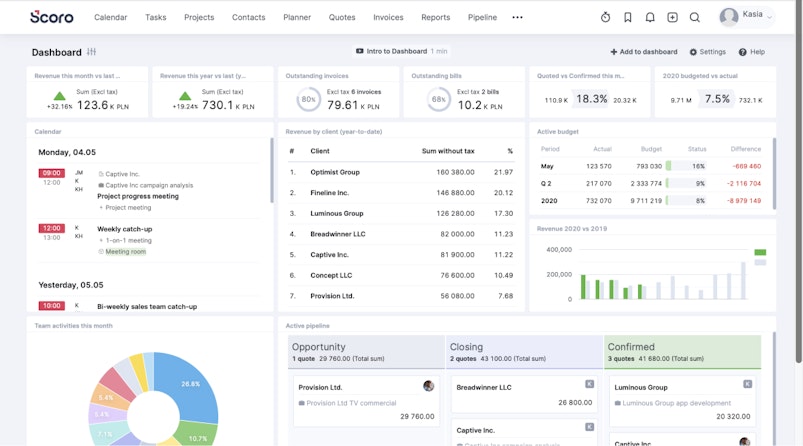
Task: Click the Add to dashboard button
Action: [x=644, y=52]
